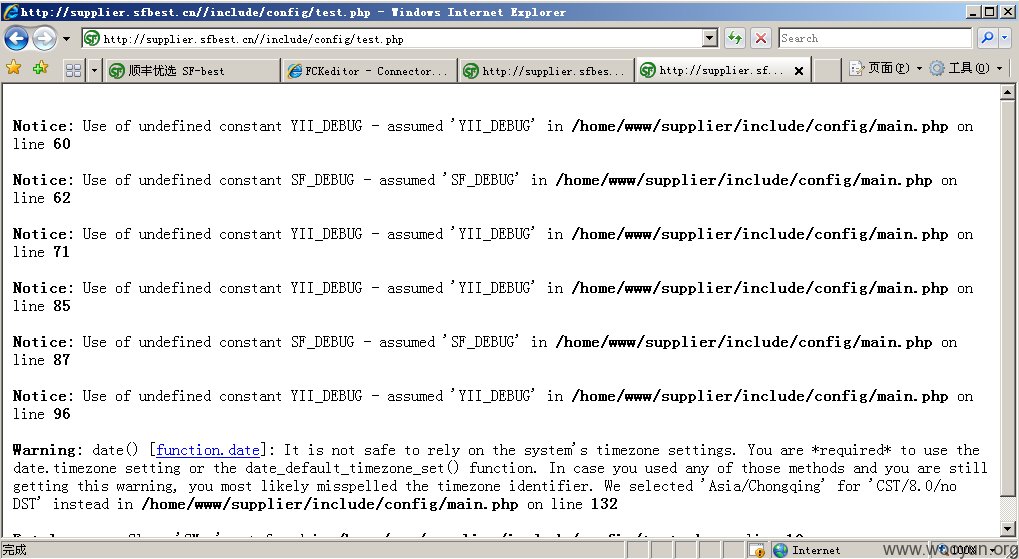Show Quick Tabs thumbnail view
Image resolution: width=1019 pixels, height=559 pixels.
[73, 70]
